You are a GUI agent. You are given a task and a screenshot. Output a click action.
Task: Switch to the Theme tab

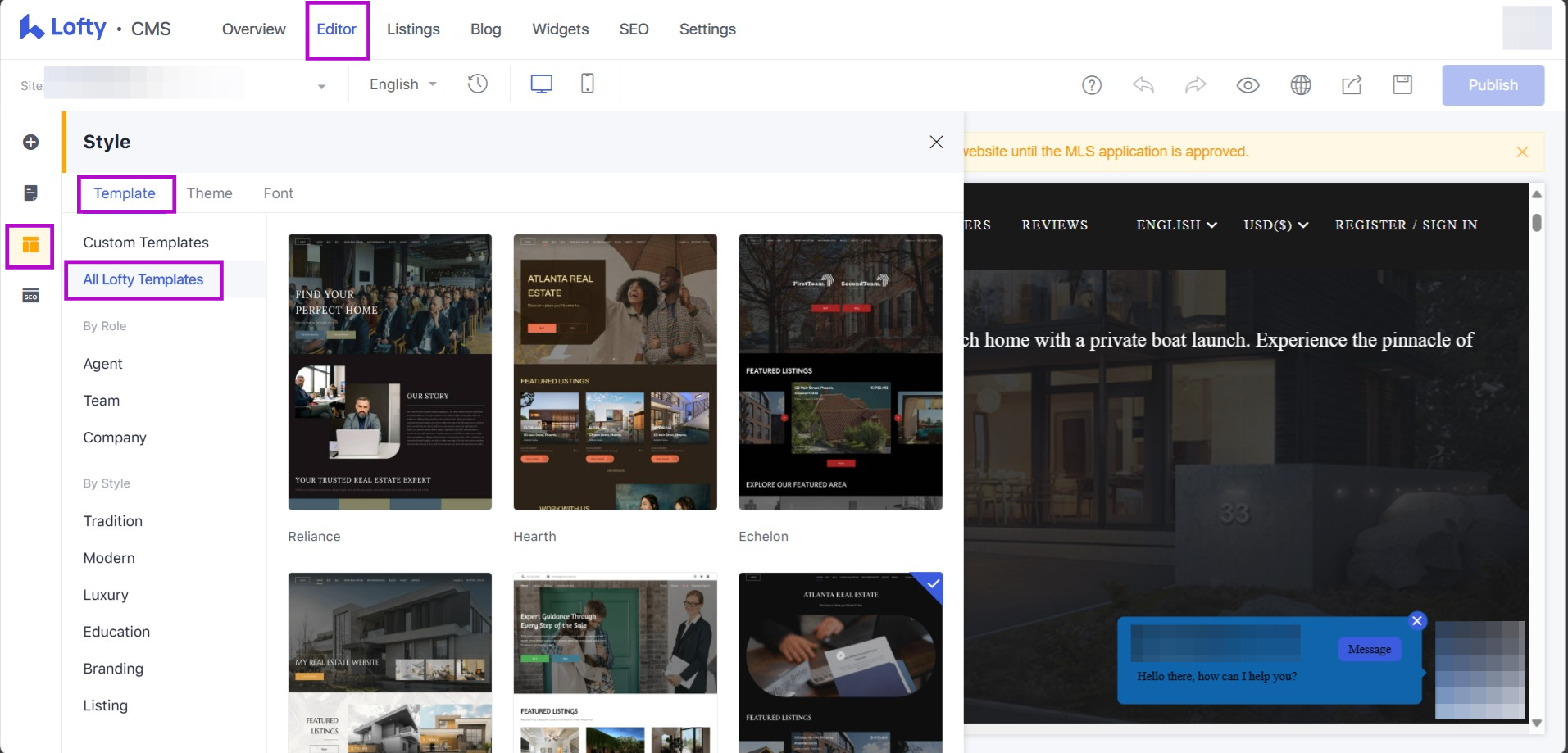tap(209, 193)
